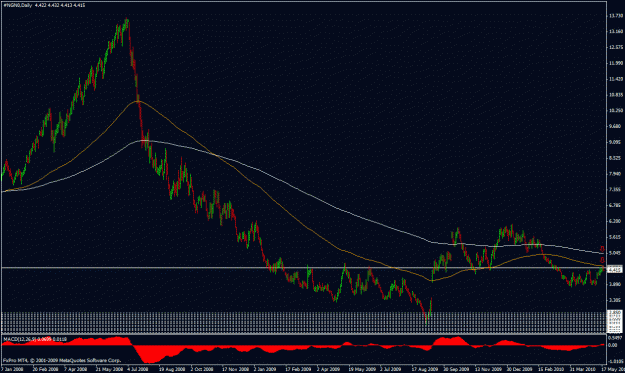
Task: Click the 31 Mar 2010 date label
Action: point(582,369)
